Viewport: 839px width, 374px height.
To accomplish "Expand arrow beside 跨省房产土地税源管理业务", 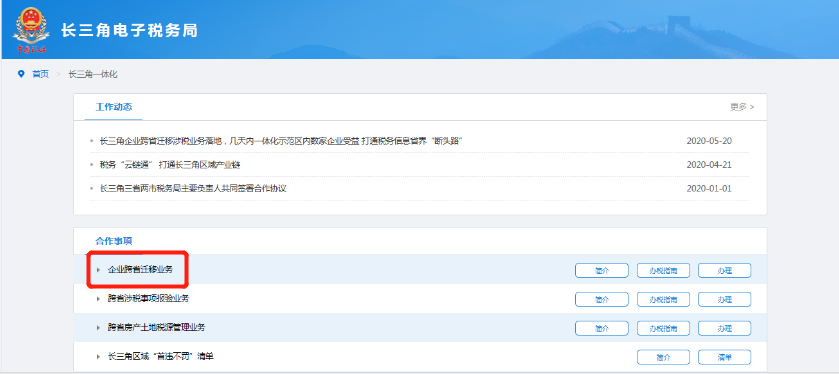I will (98, 327).
